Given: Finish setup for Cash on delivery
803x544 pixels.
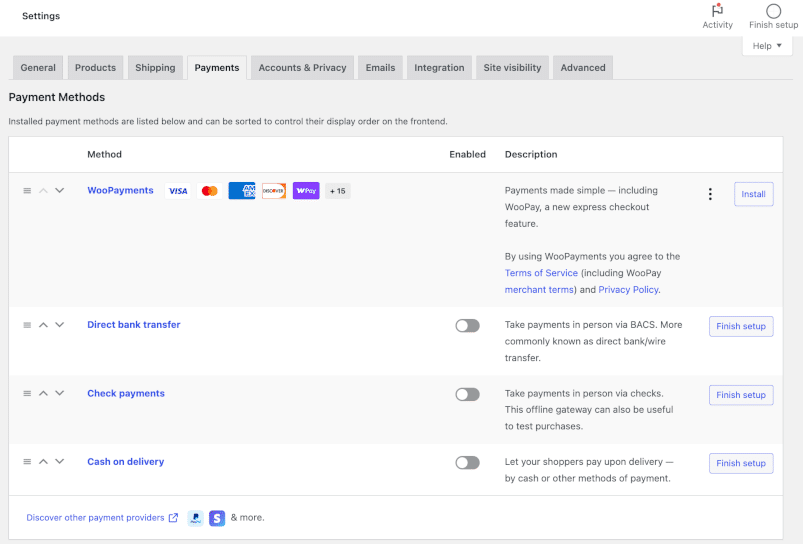Looking at the screenshot, I should point(741,463).
